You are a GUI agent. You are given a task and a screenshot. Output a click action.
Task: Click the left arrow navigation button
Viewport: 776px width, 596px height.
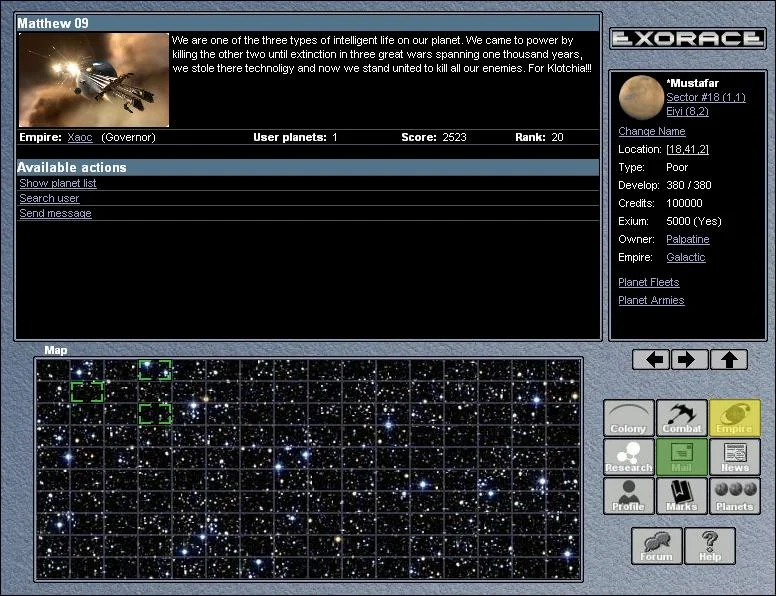[x=651, y=360]
